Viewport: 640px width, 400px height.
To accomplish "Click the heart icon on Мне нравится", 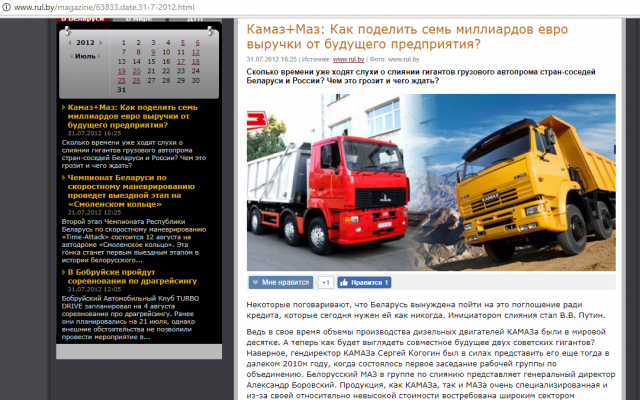I will [x=255, y=282].
